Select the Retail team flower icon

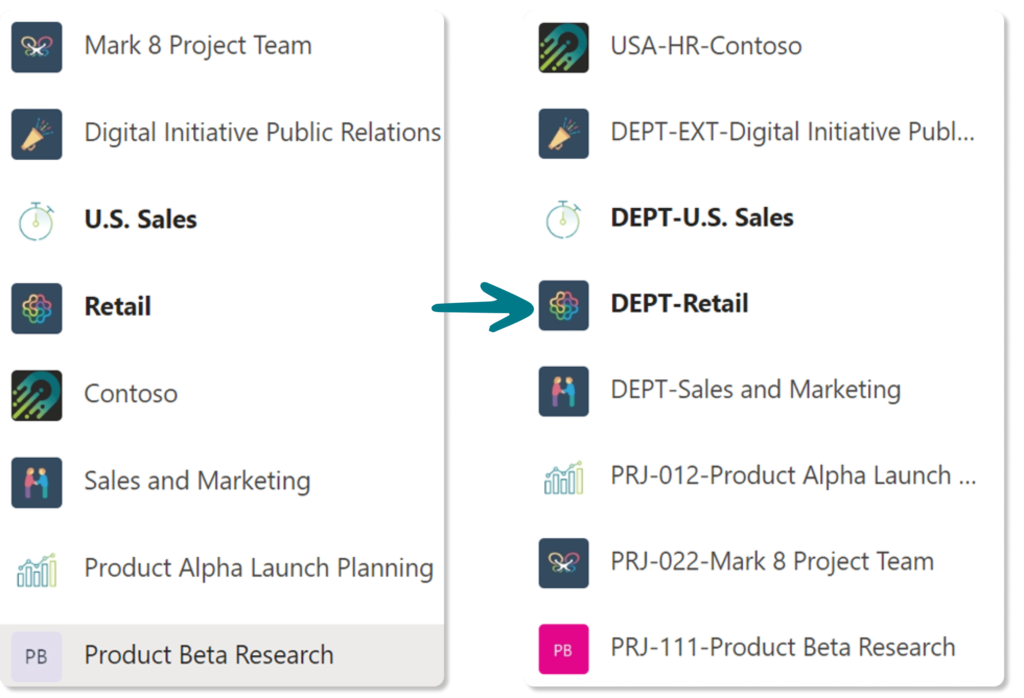(36, 306)
